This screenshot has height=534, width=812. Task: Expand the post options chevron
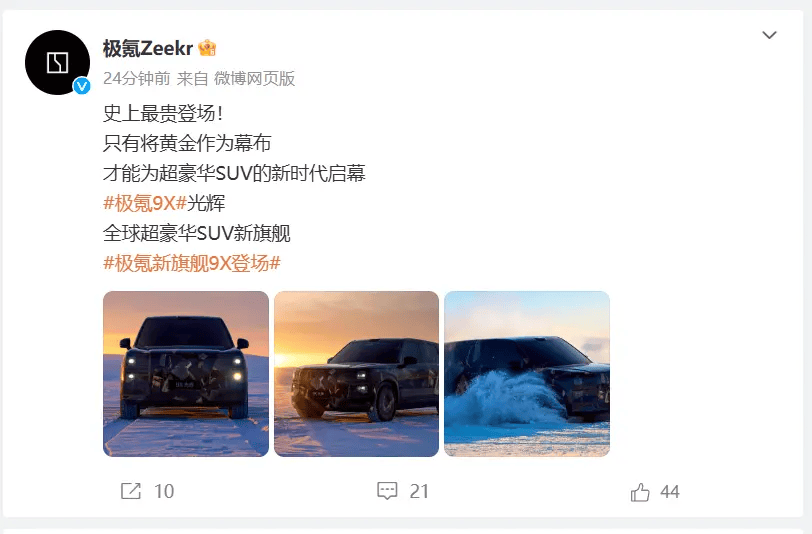[x=770, y=35]
